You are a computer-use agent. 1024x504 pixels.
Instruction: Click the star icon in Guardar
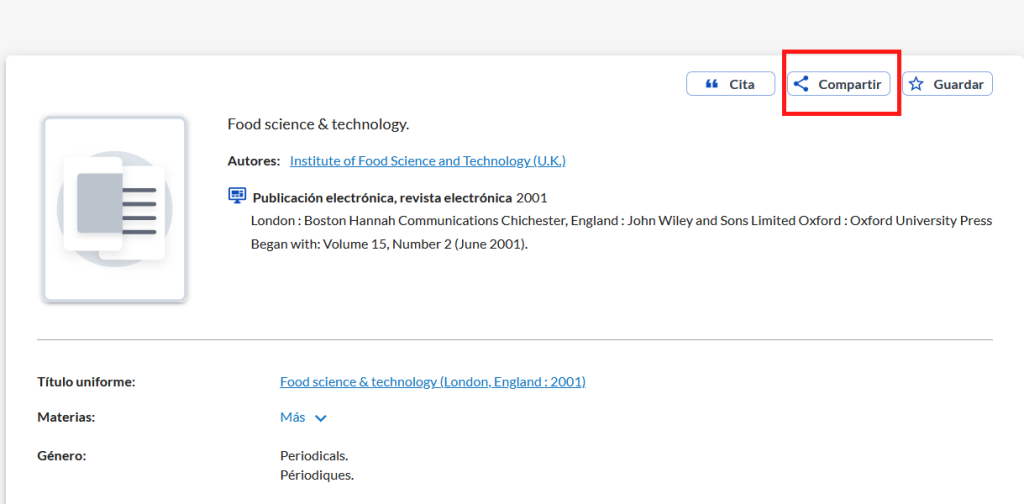916,84
